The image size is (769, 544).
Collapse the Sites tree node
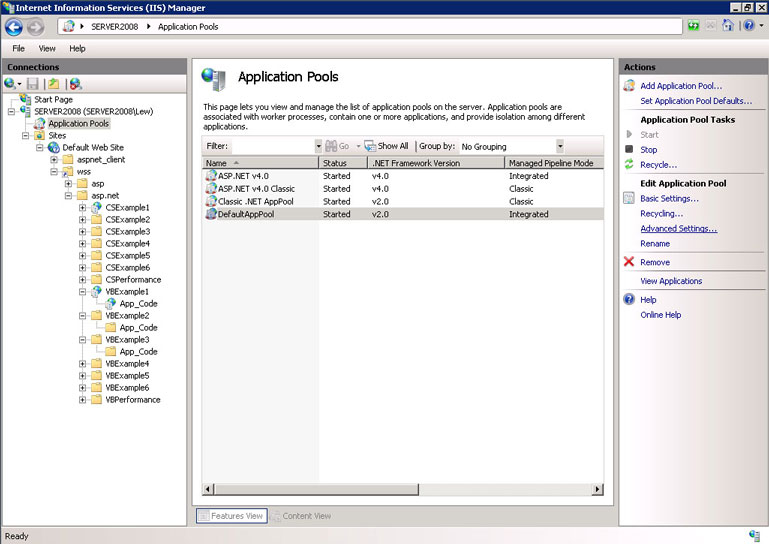tap(26, 136)
